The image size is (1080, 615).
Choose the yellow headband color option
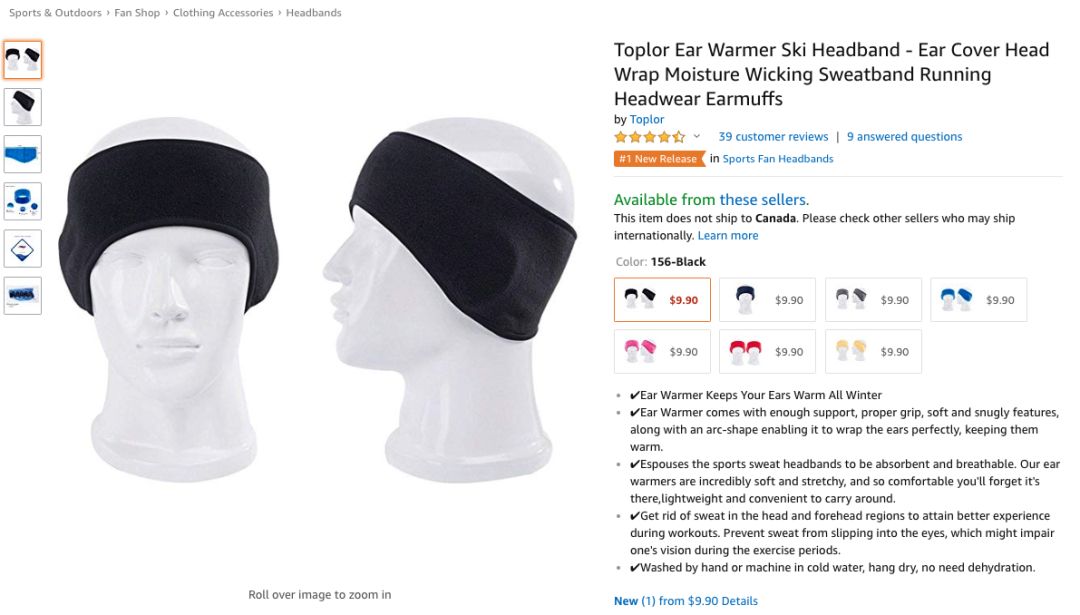tap(873, 351)
